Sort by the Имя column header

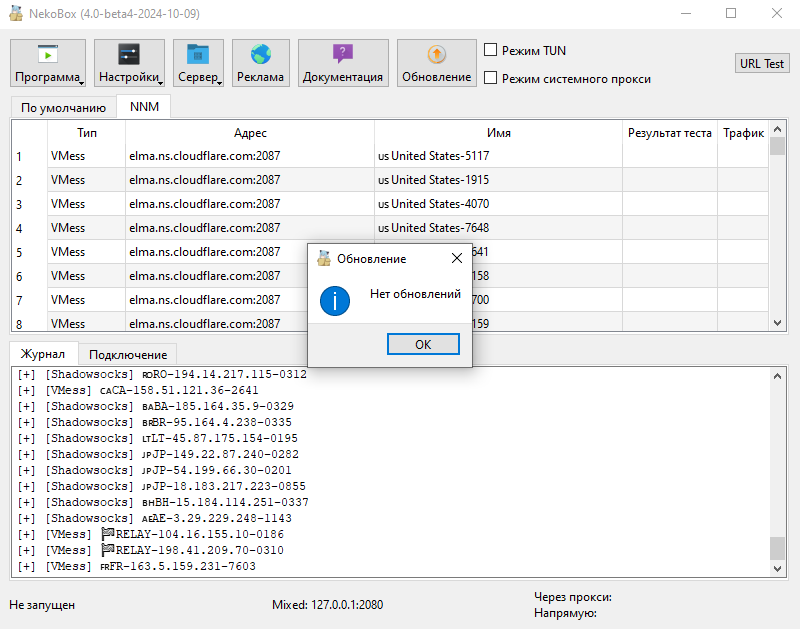498,133
